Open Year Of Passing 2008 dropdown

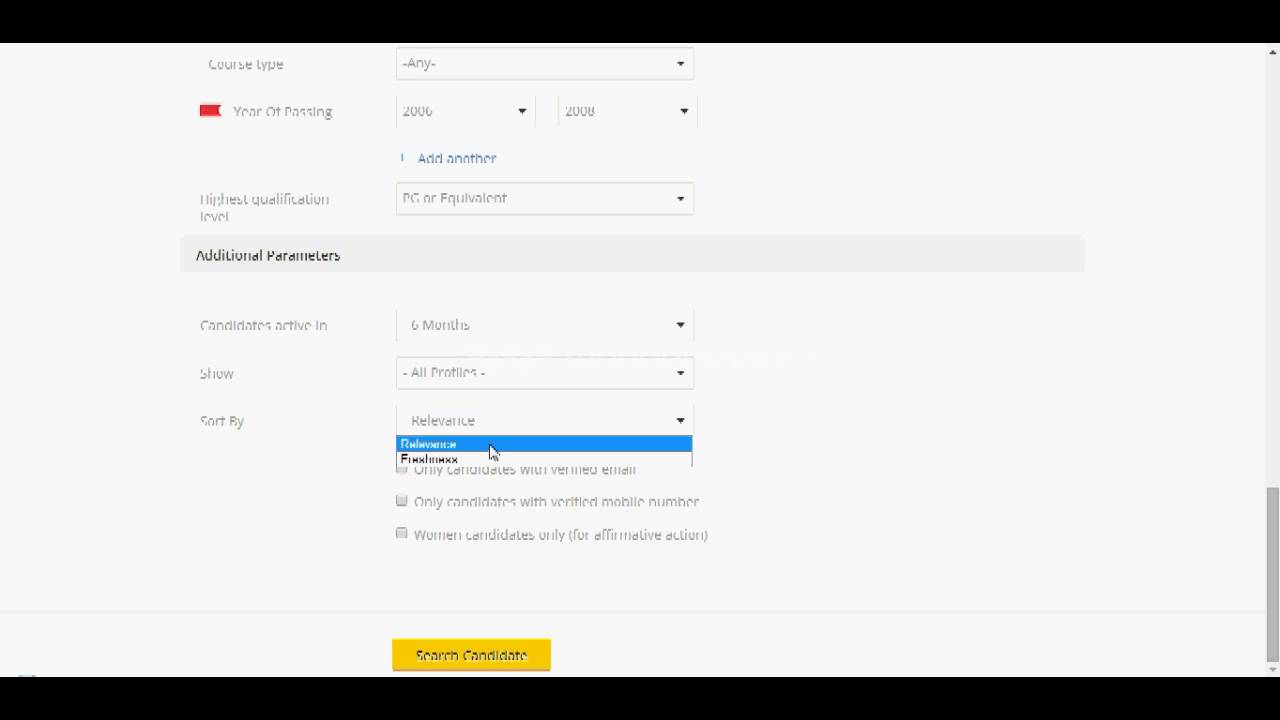(x=627, y=111)
